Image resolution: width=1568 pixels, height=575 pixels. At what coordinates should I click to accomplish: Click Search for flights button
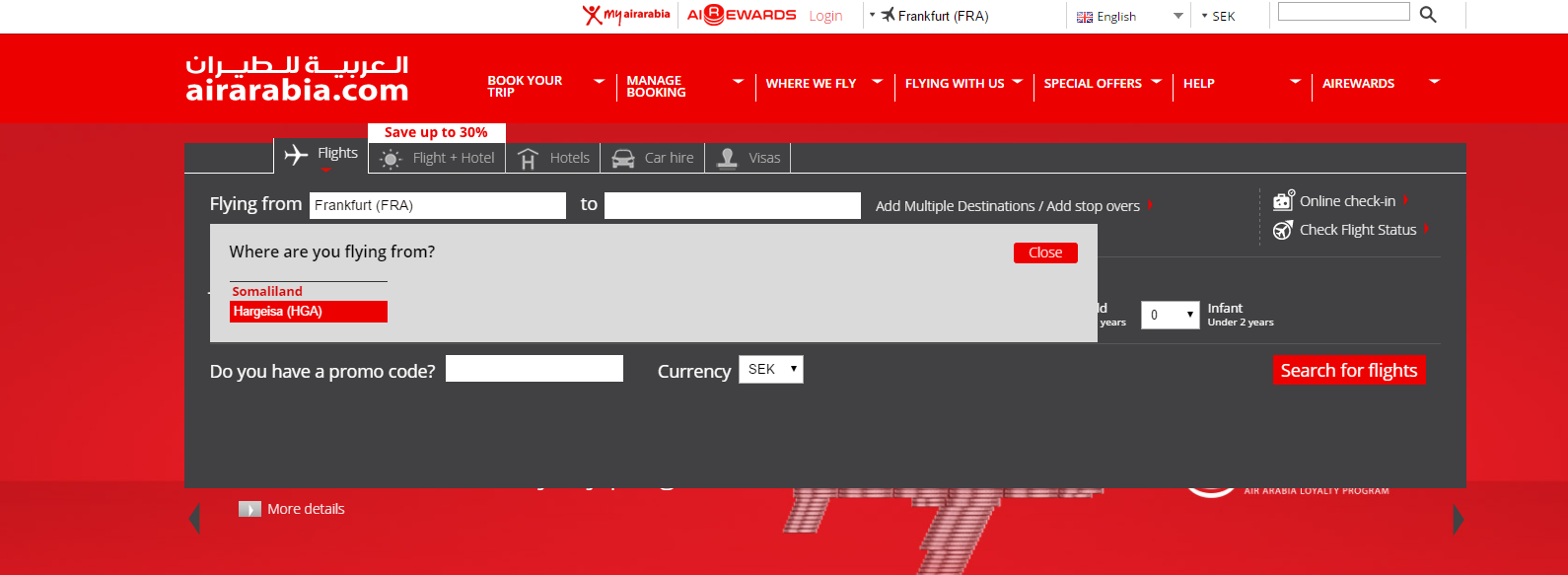coord(1349,370)
